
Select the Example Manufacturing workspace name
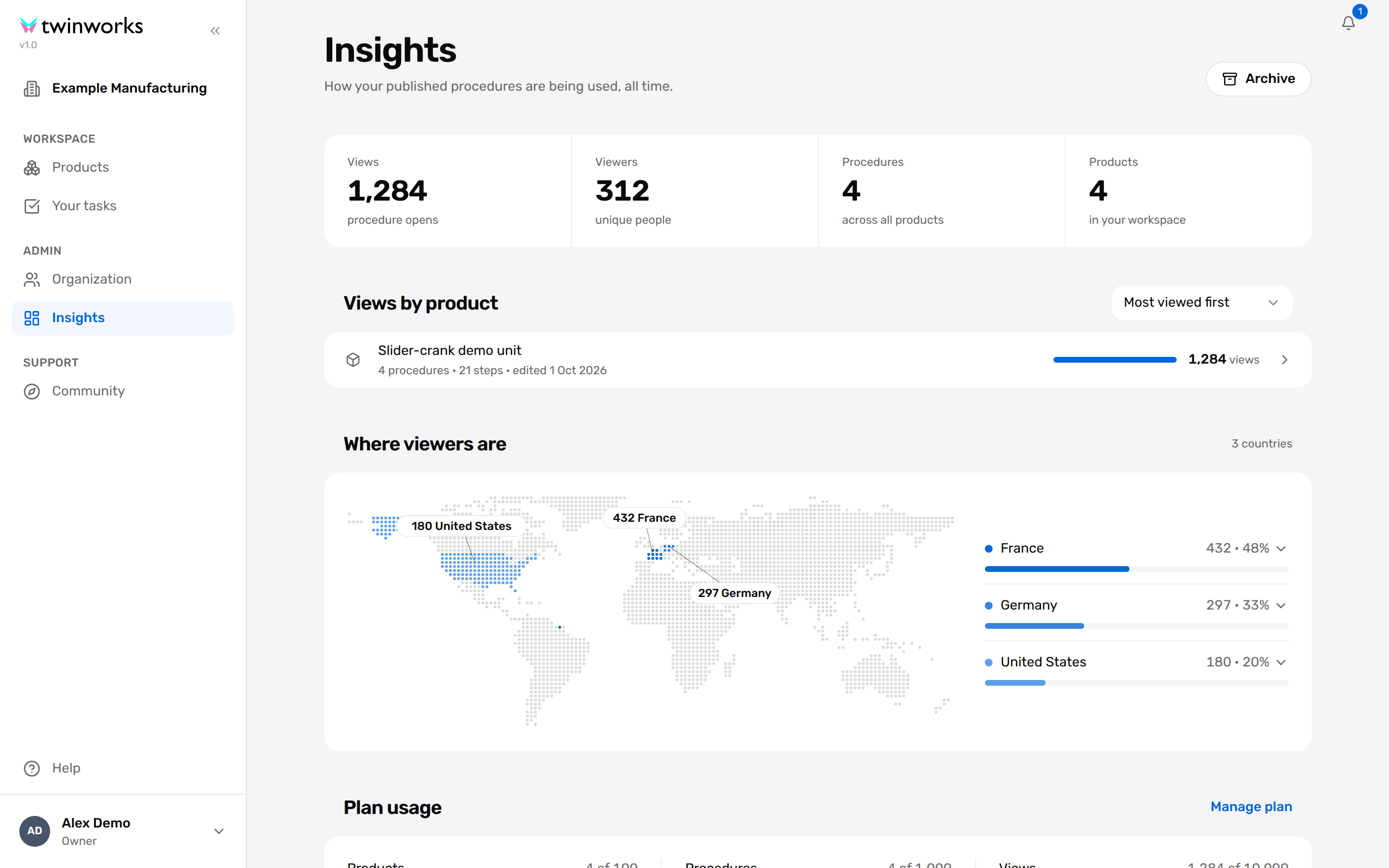tap(129, 88)
